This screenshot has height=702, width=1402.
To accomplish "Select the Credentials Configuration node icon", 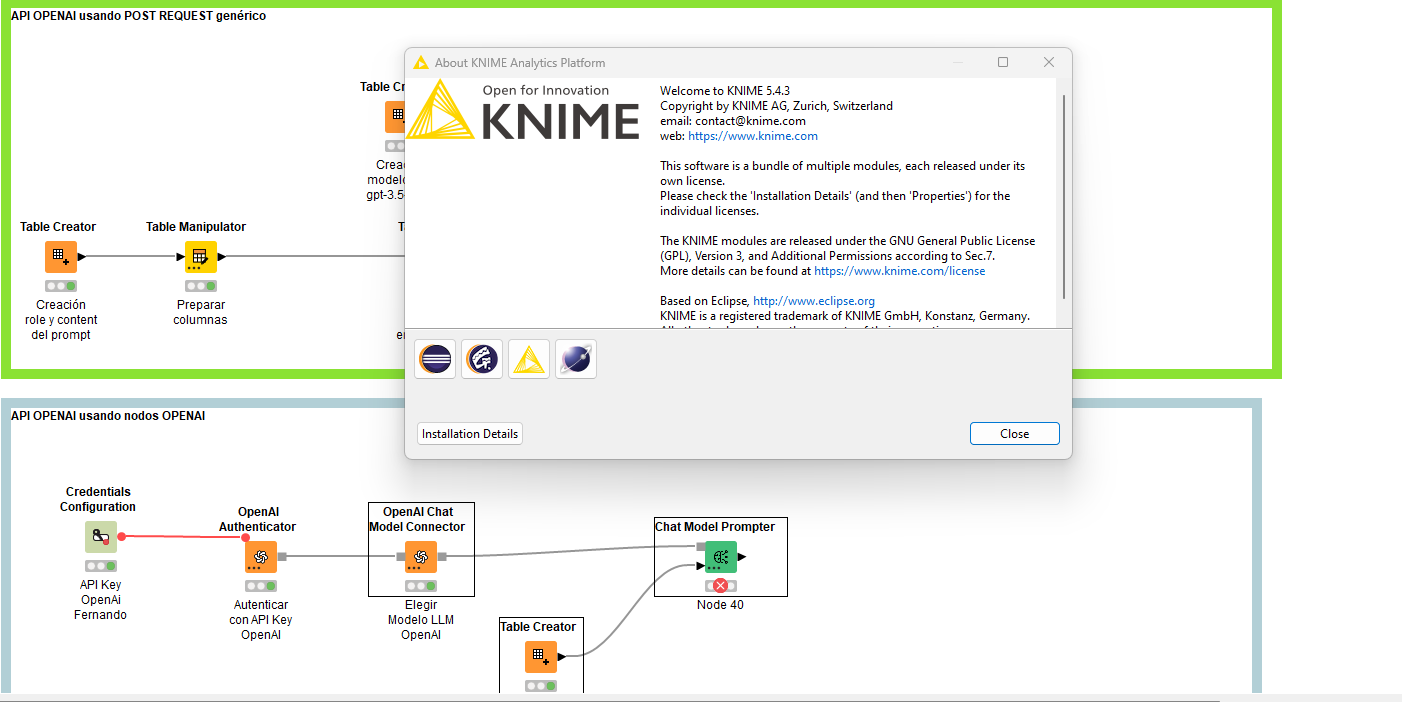I will (x=100, y=537).
